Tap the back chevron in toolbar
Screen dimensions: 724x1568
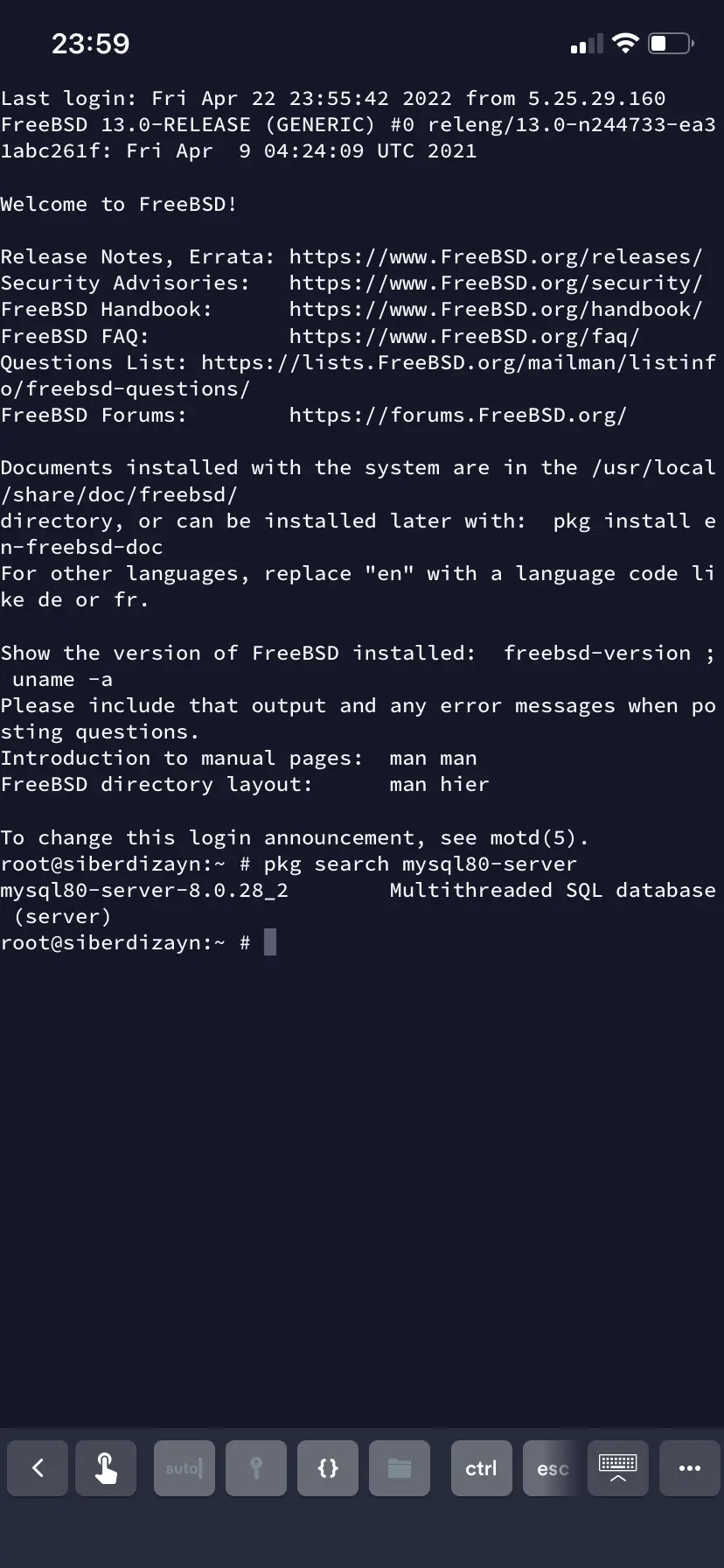[38, 1468]
